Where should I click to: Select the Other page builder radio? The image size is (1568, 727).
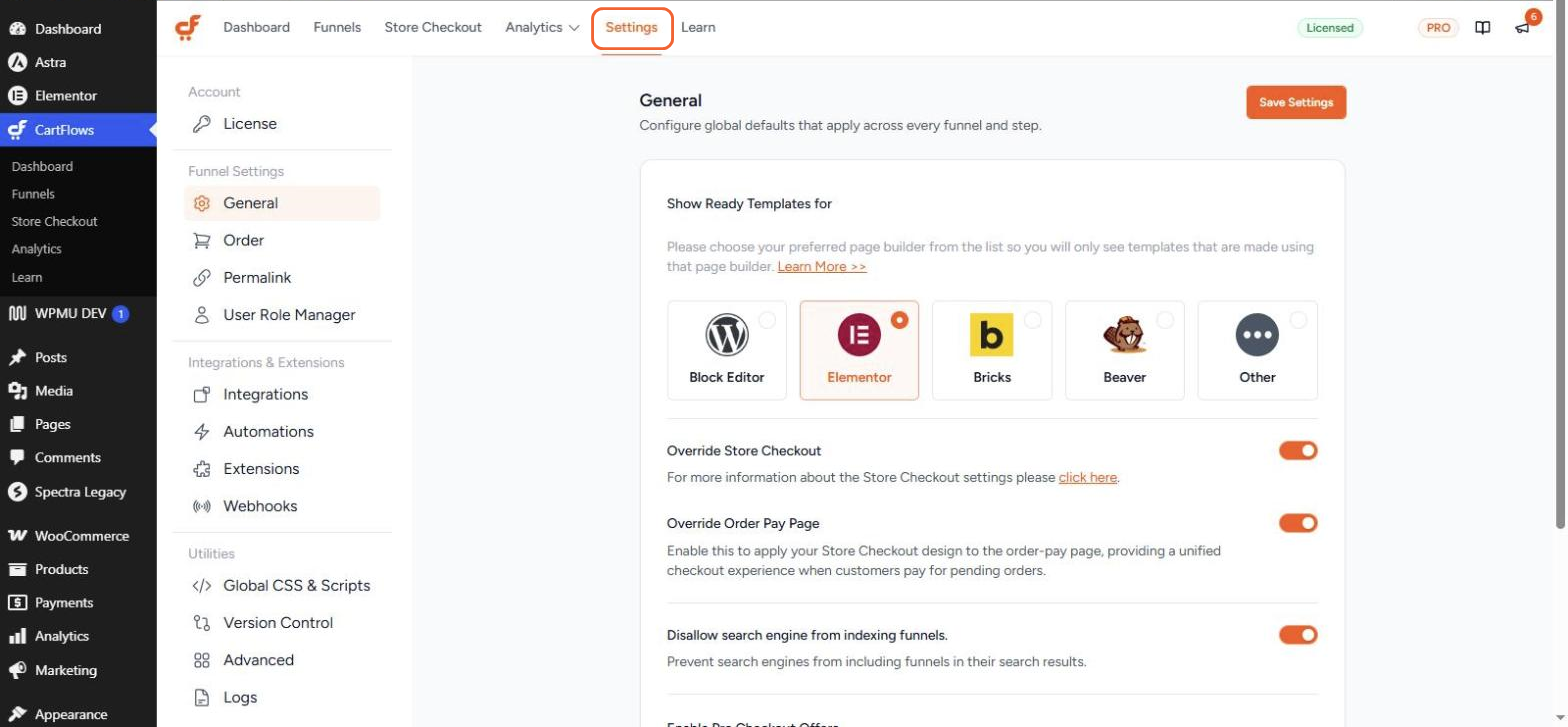click(x=1298, y=320)
